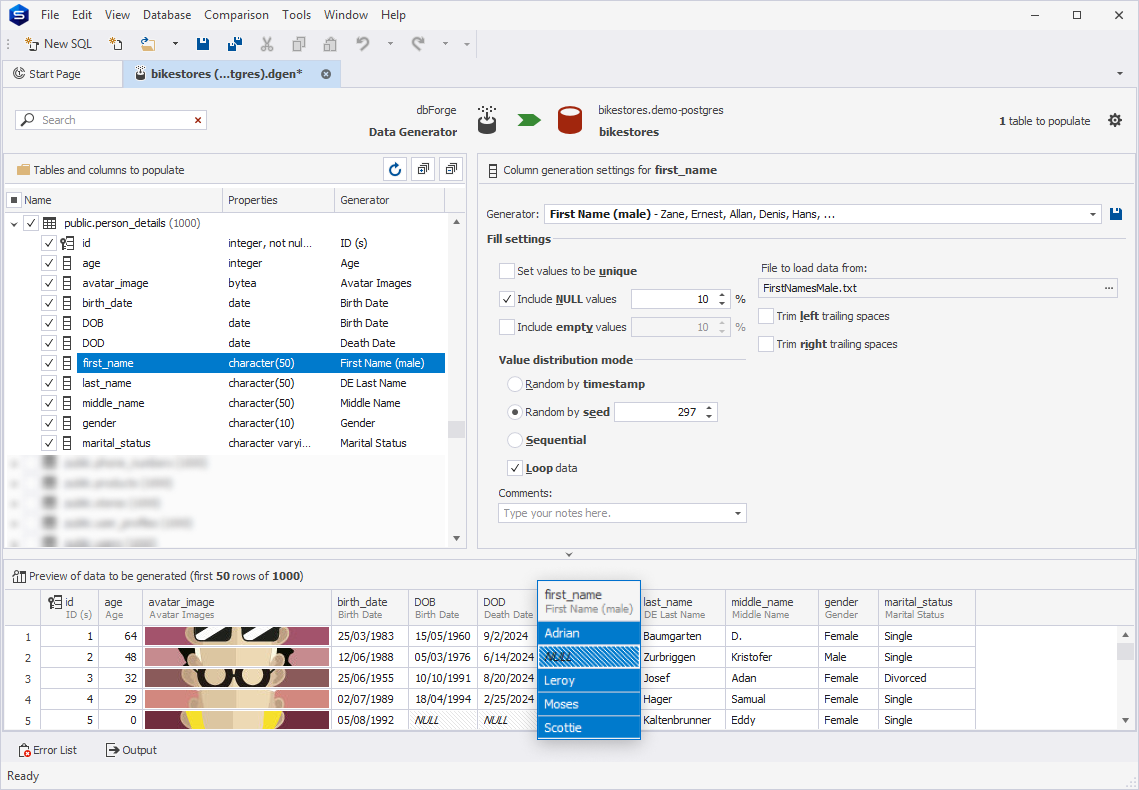The image size is (1139, 790).
Task: Click the Redo arrow icon
Action: [418, 44]
